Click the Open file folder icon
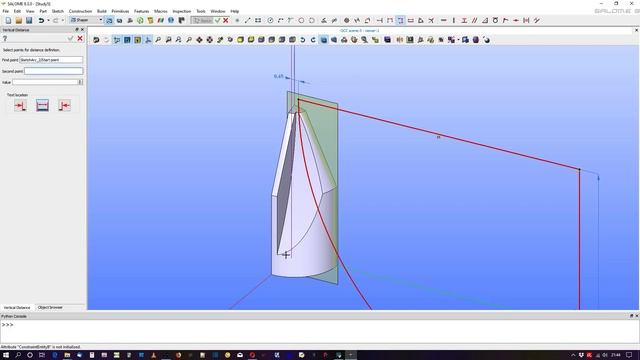Screen dimensions: 640x360 click(18, 20)
